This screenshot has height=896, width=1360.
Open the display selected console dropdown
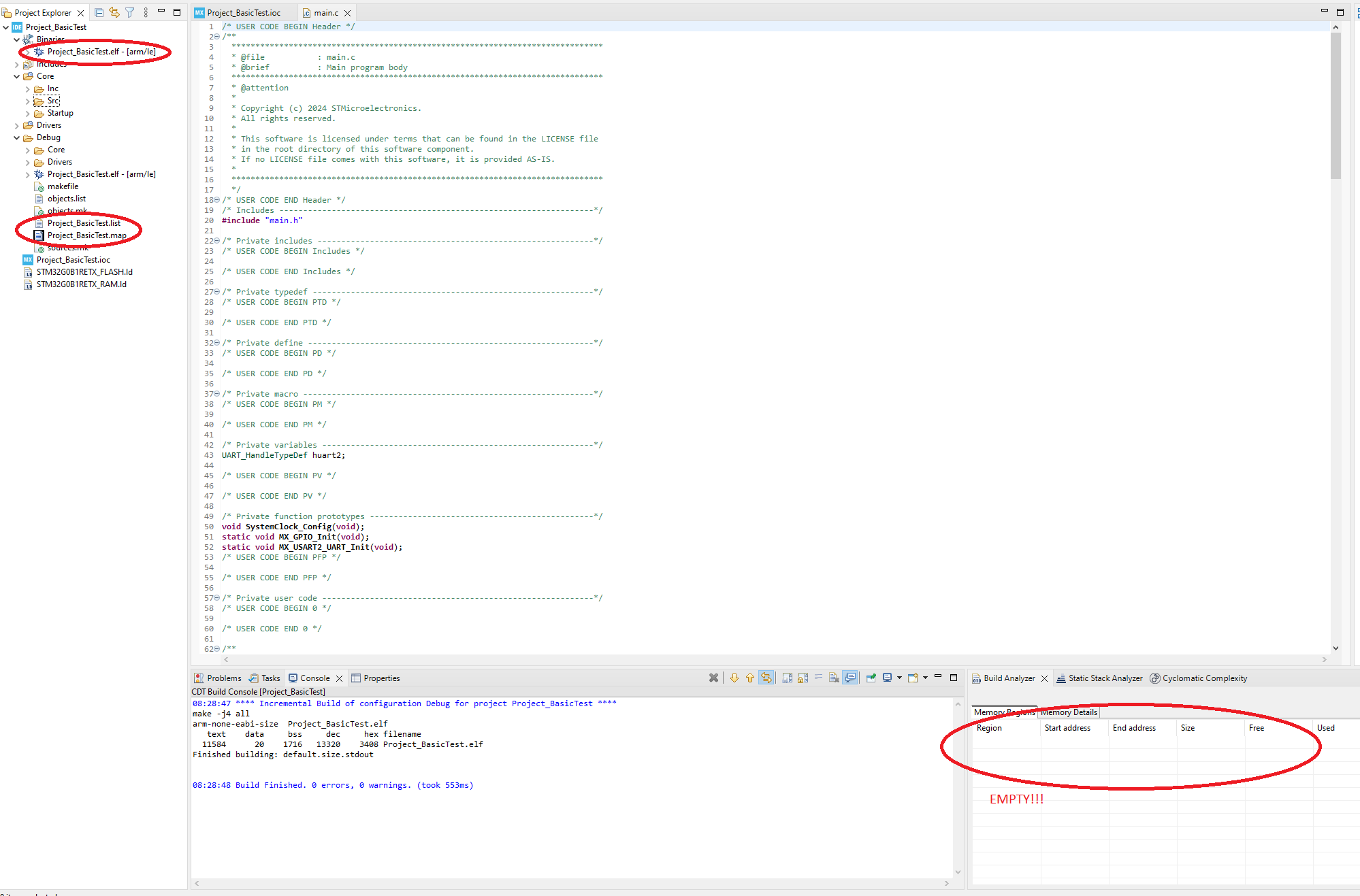pyautogui.click(x=900, y=678)
